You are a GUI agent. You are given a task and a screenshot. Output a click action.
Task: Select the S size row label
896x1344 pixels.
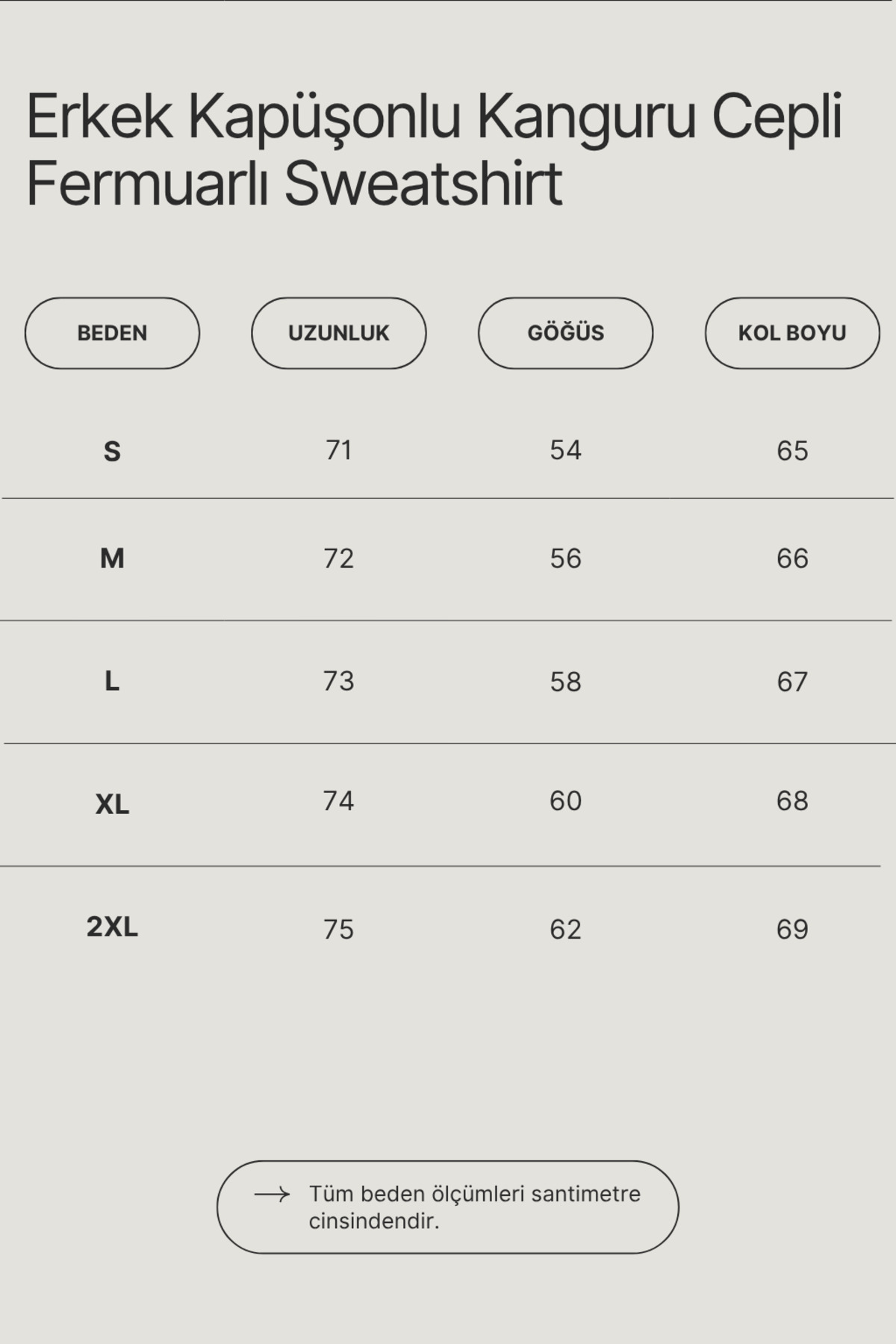[112, 451]
